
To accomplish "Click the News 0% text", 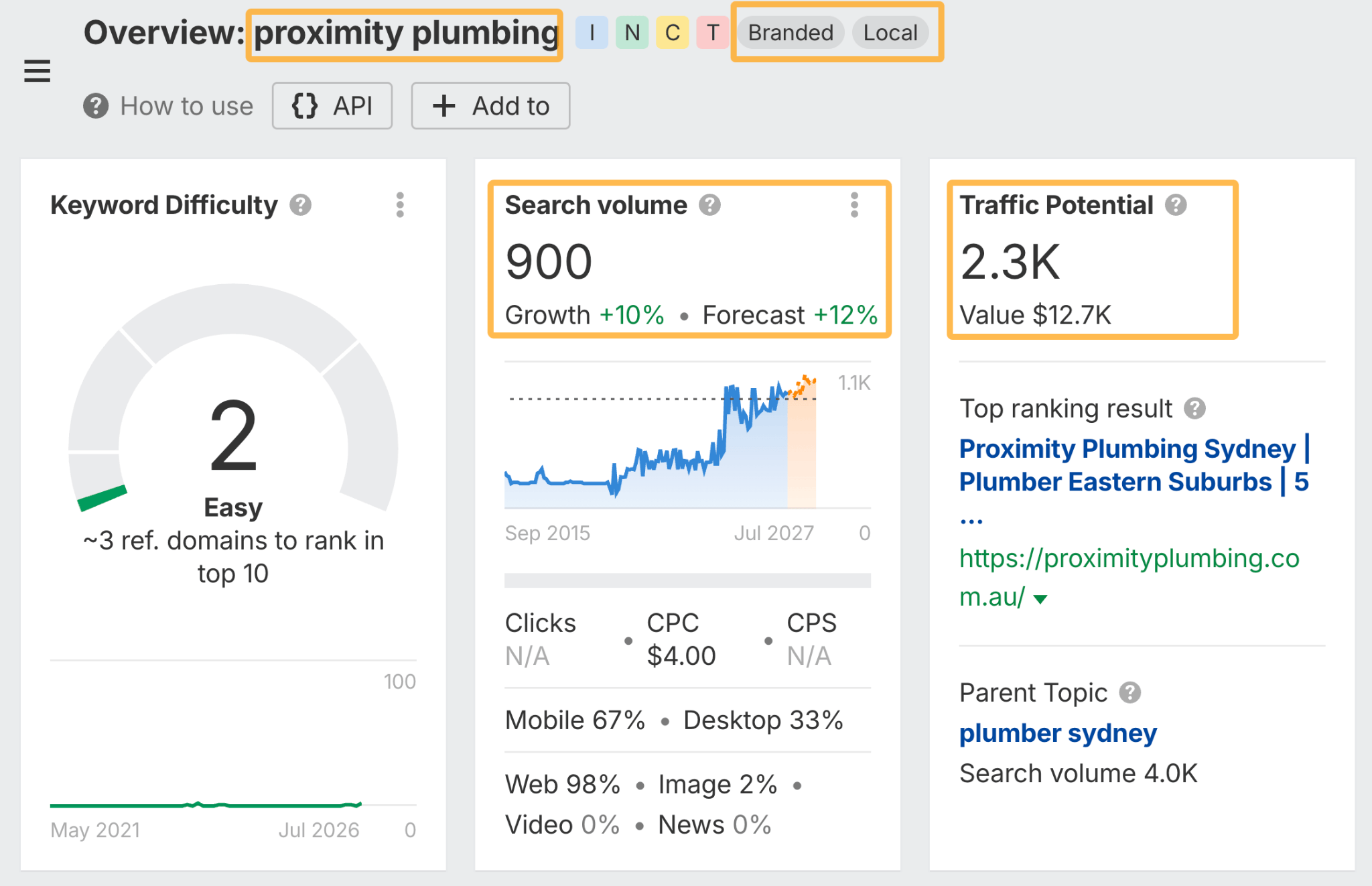I will point(715,824).
